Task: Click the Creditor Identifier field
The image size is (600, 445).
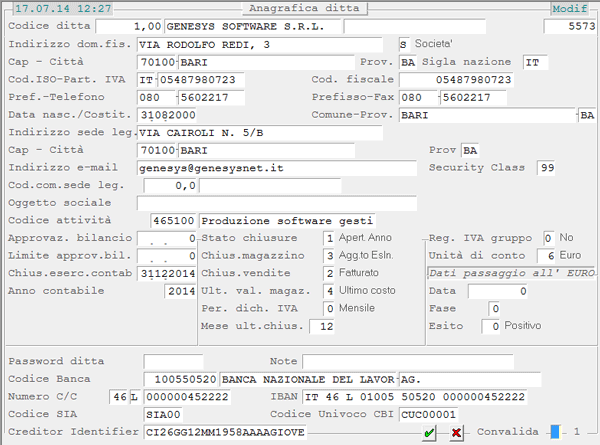Action: [x=224, y=432]
